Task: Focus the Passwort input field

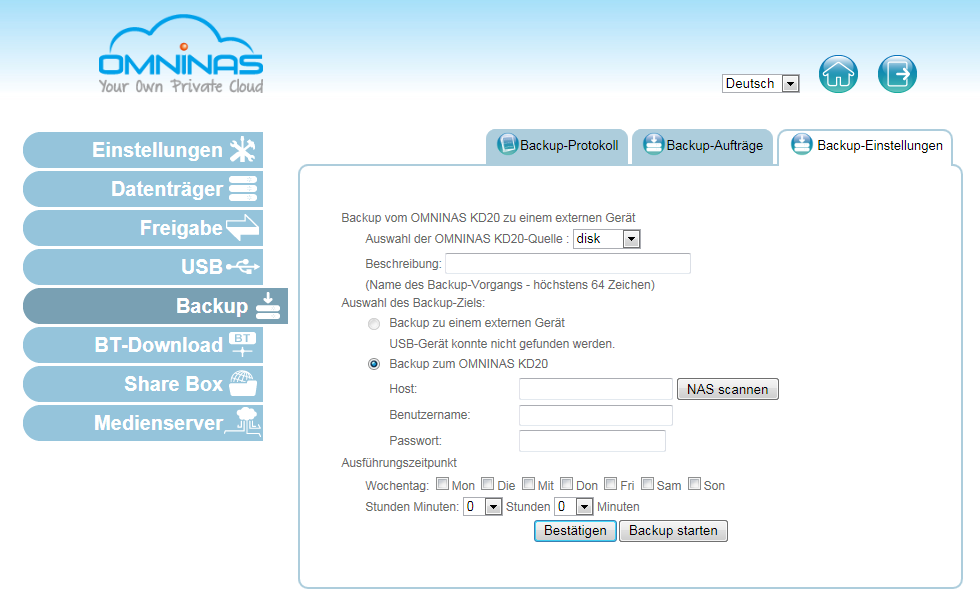Action: [x=592, y=441]
